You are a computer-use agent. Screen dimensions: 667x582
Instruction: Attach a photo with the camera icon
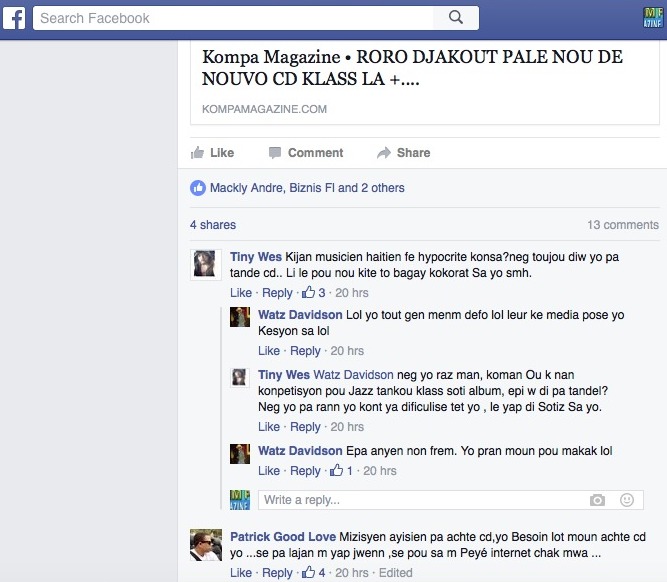tap(597, 500)
